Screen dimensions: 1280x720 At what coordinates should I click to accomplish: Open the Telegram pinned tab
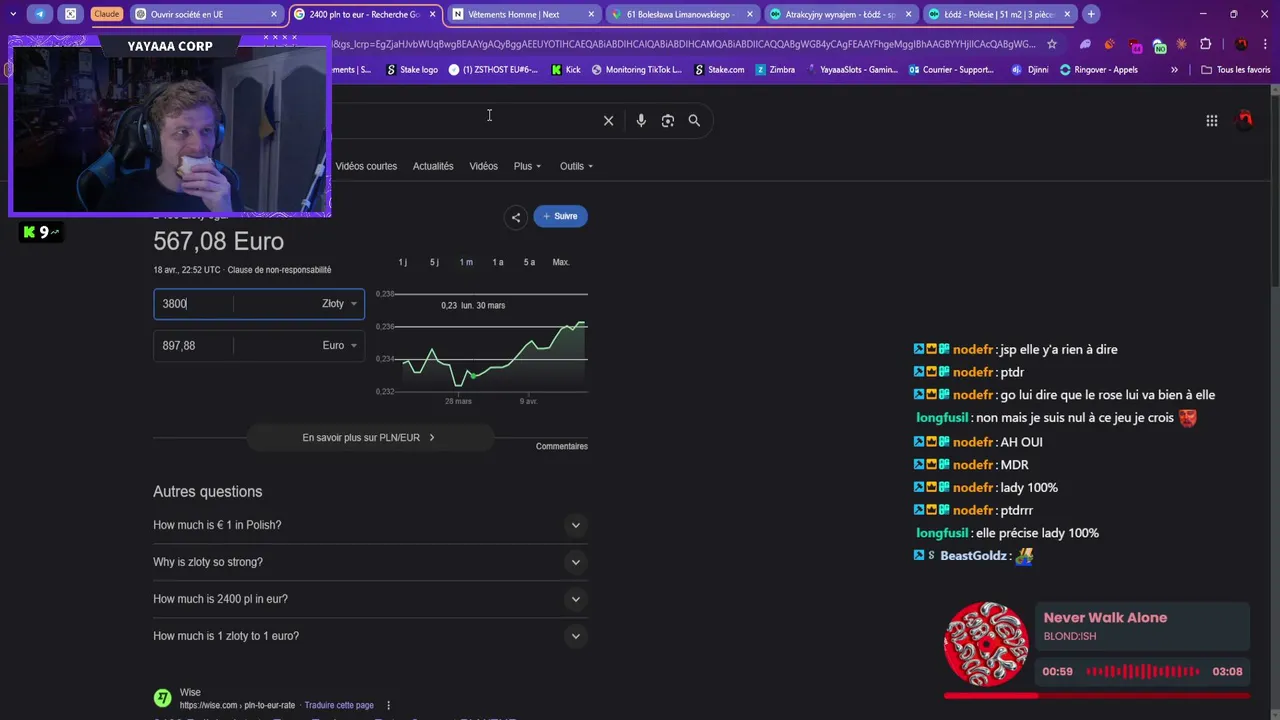coord(40,14)
